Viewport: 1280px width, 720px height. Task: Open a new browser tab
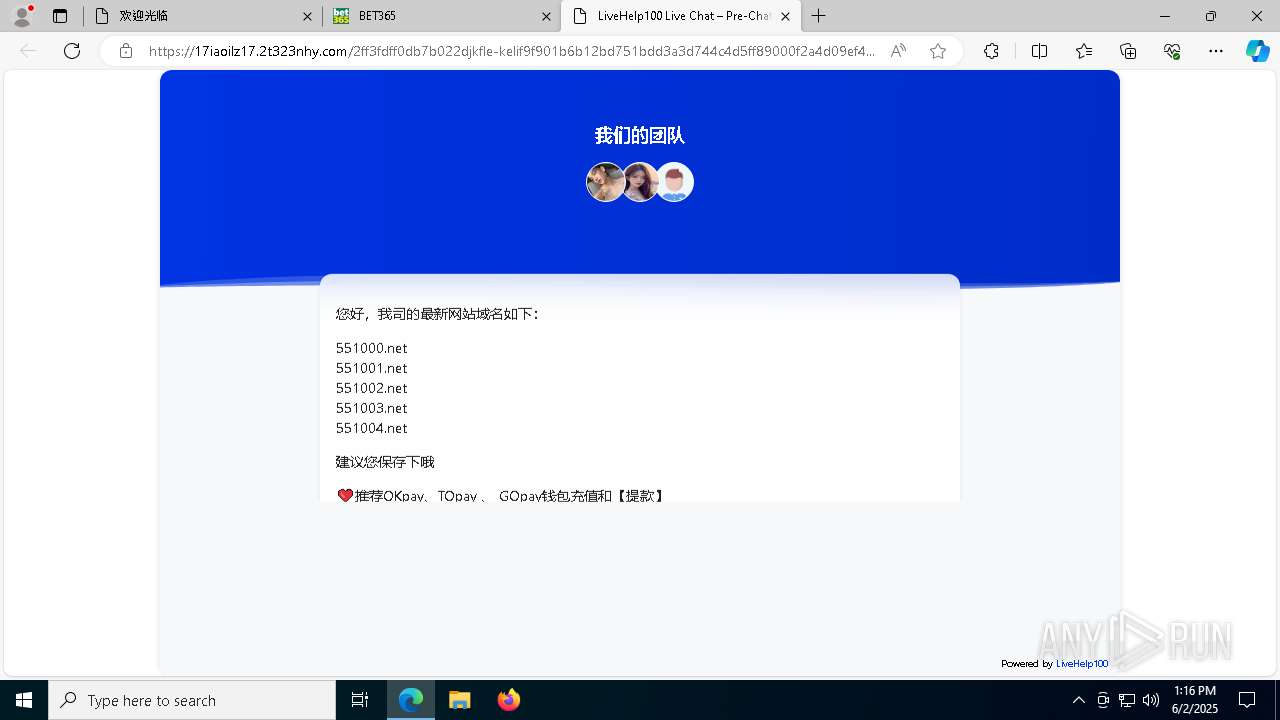[819, 16]
